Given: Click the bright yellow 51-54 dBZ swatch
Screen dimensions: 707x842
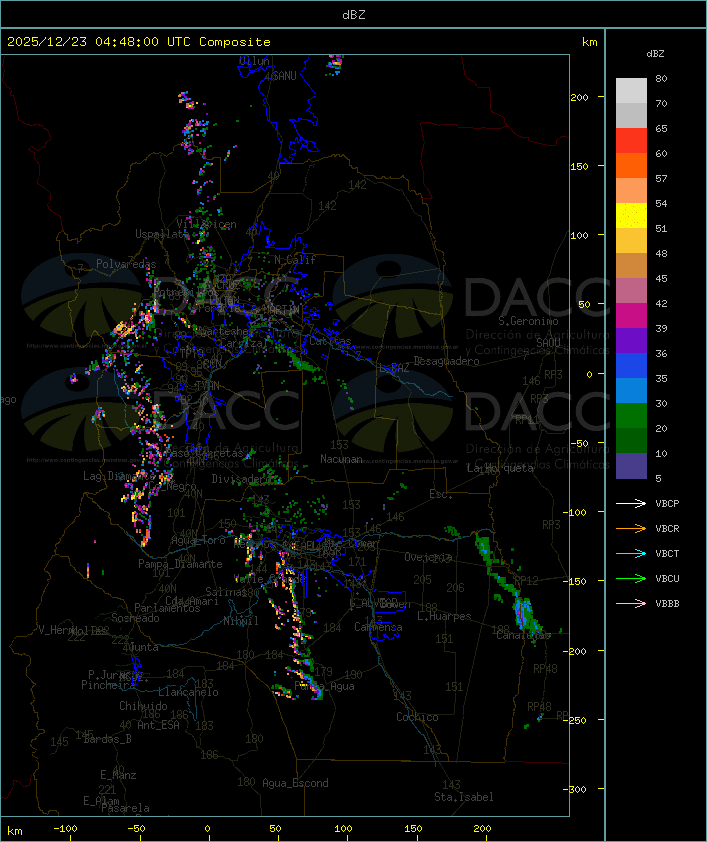Looking at the screenshot, I should click(x=631, y=216).
